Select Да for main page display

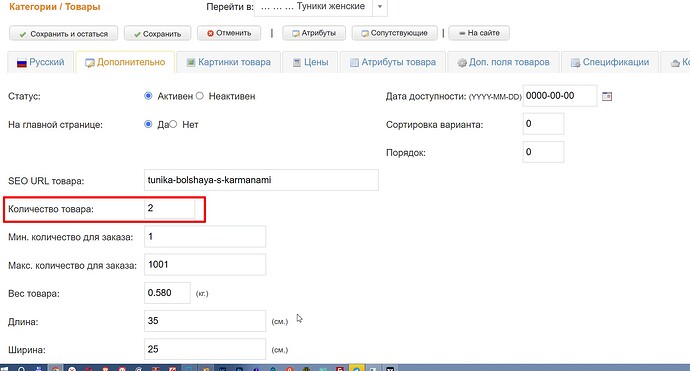click(148, 124)
